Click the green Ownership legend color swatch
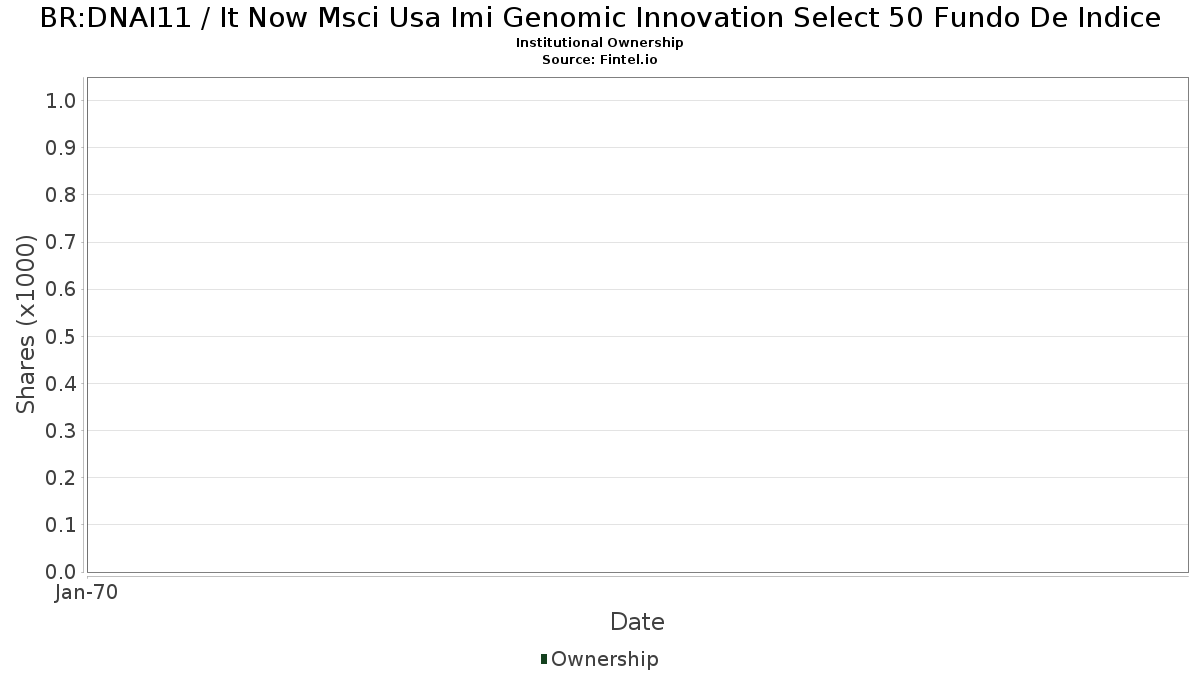 [544, 658]
